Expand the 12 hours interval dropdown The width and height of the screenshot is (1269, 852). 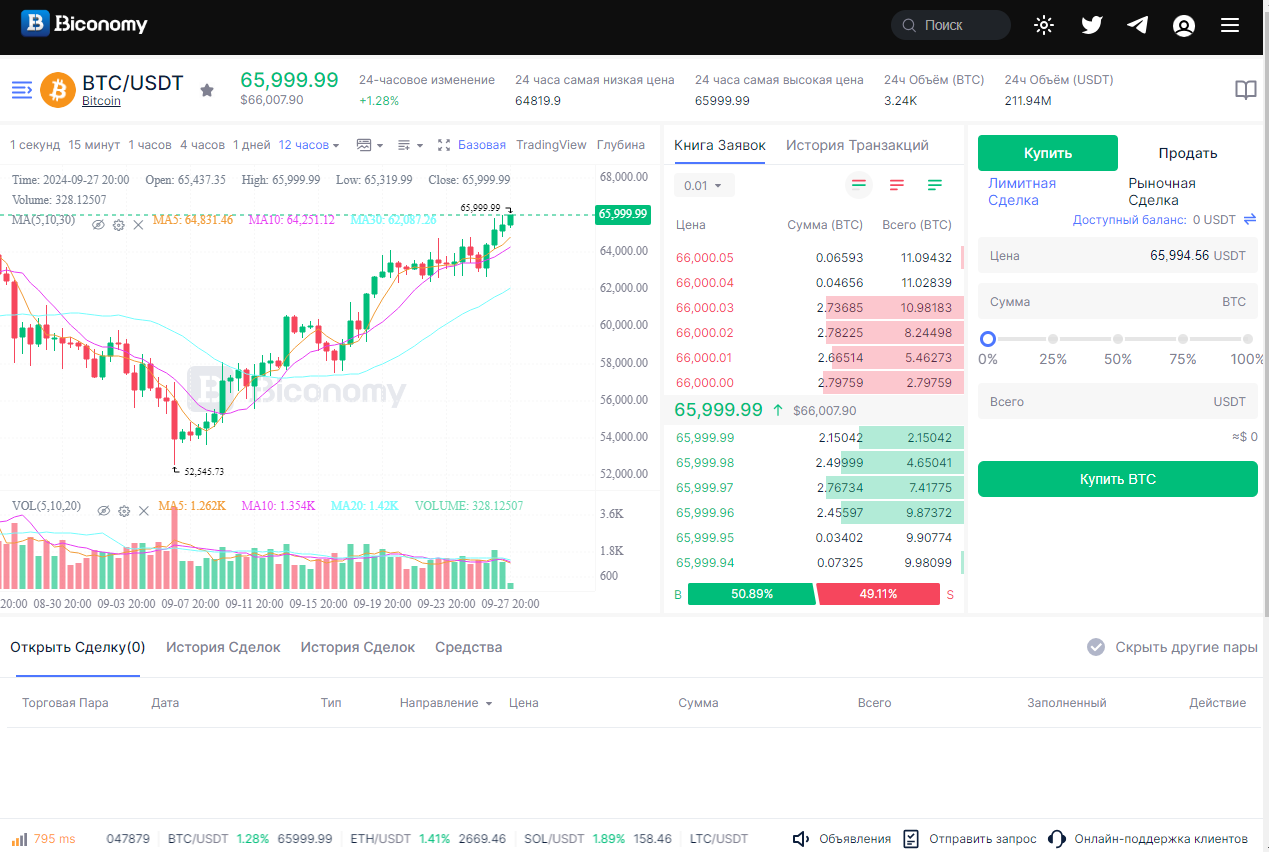[x=309, y=145]
